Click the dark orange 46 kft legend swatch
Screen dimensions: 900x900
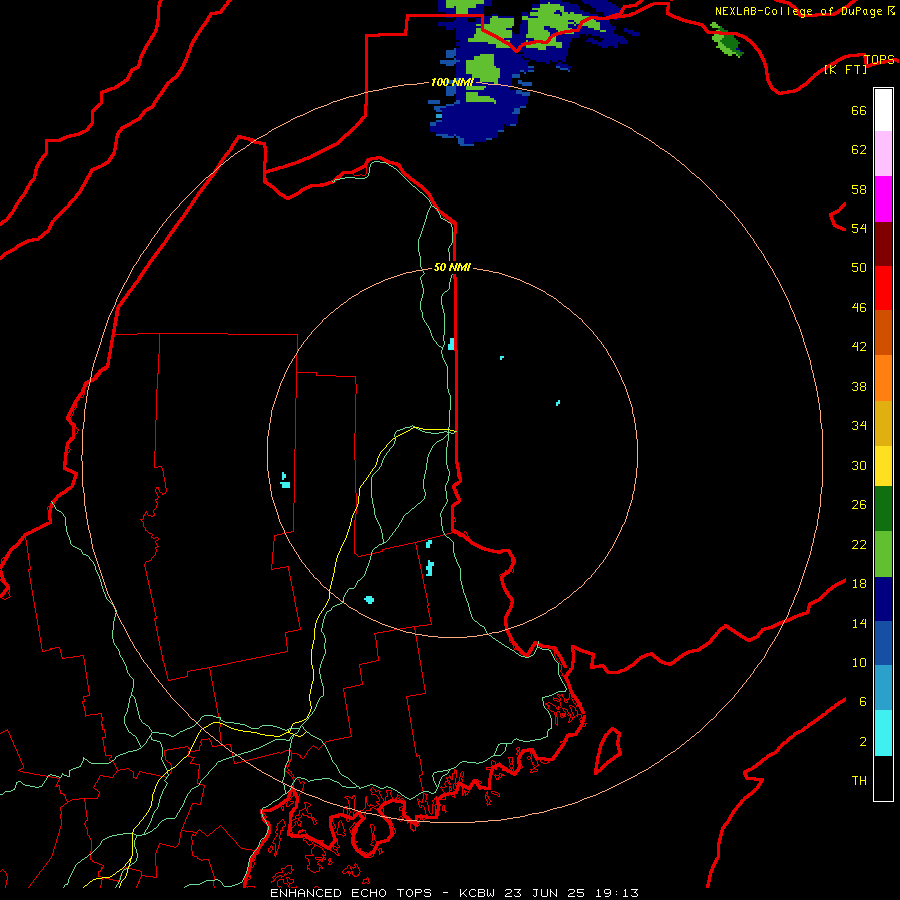click(883, 332)
